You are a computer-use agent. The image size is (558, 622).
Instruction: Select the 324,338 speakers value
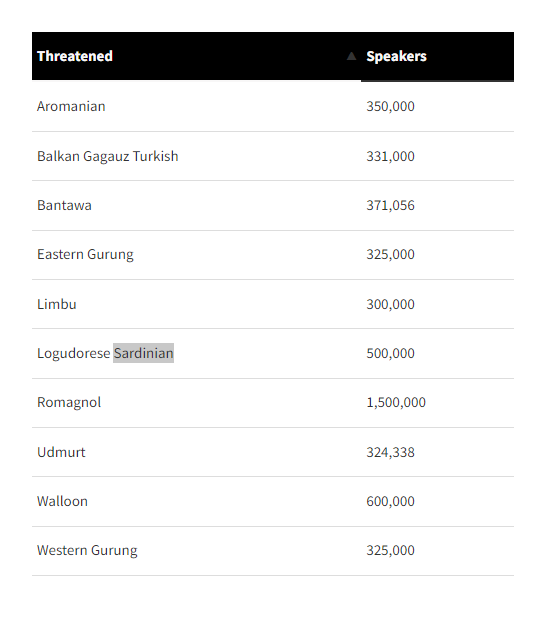pyautogui.click(x=390, y=452)
